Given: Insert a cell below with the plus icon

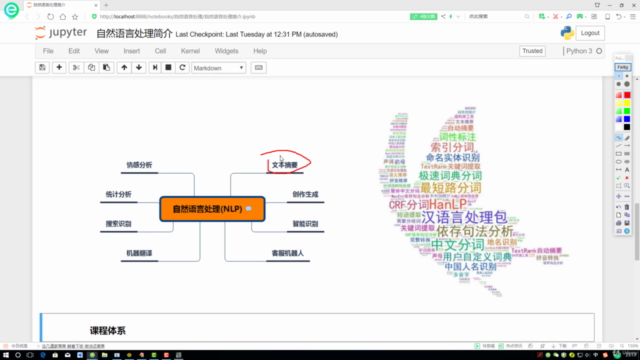Looking at the screenshot, I should [59, 68].
